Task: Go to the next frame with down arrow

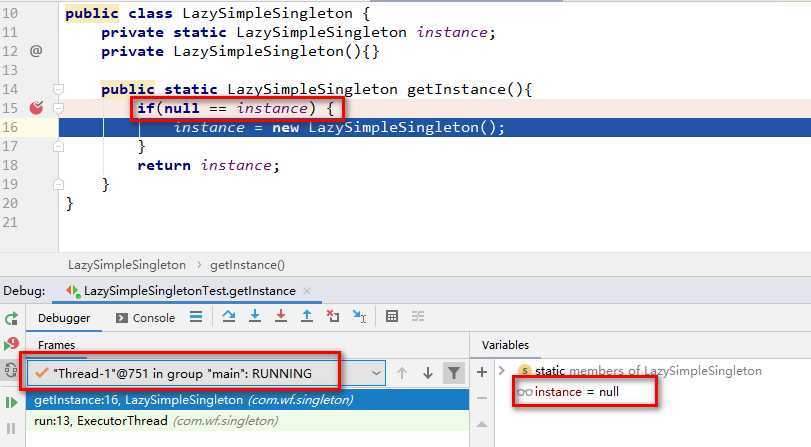Action: pos(428,373)
